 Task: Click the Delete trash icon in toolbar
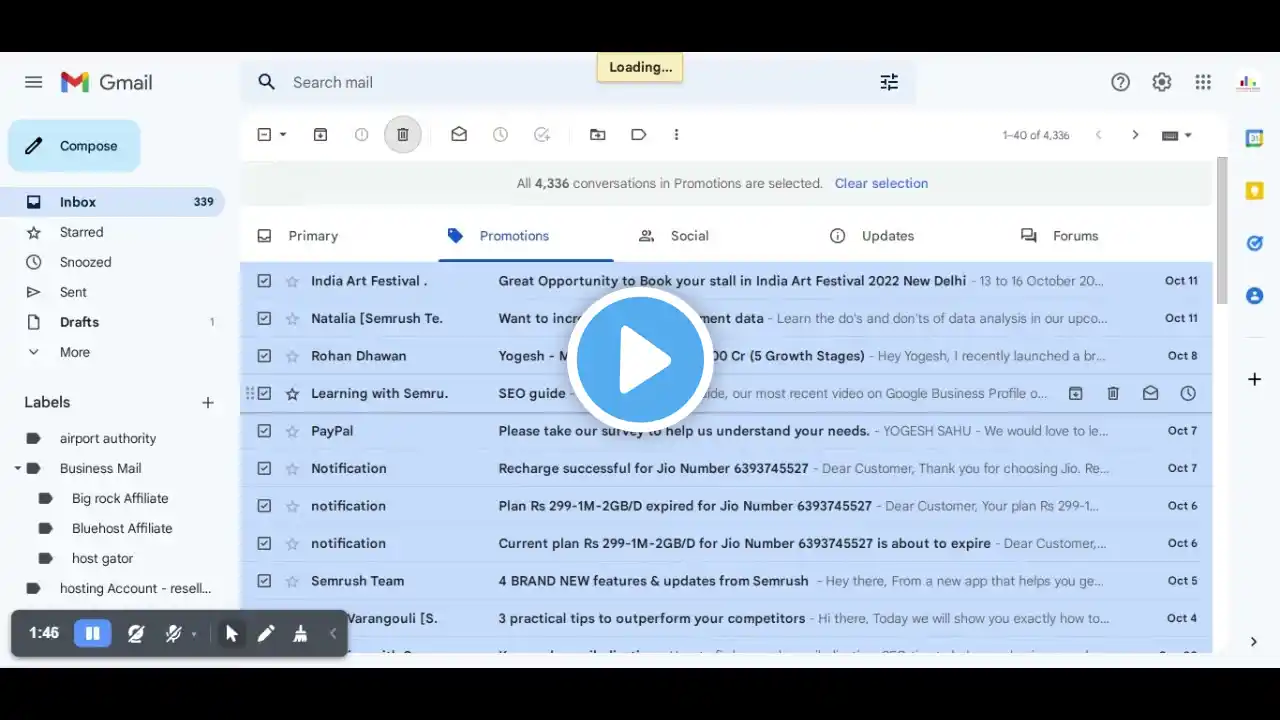[x=403, y=134]
